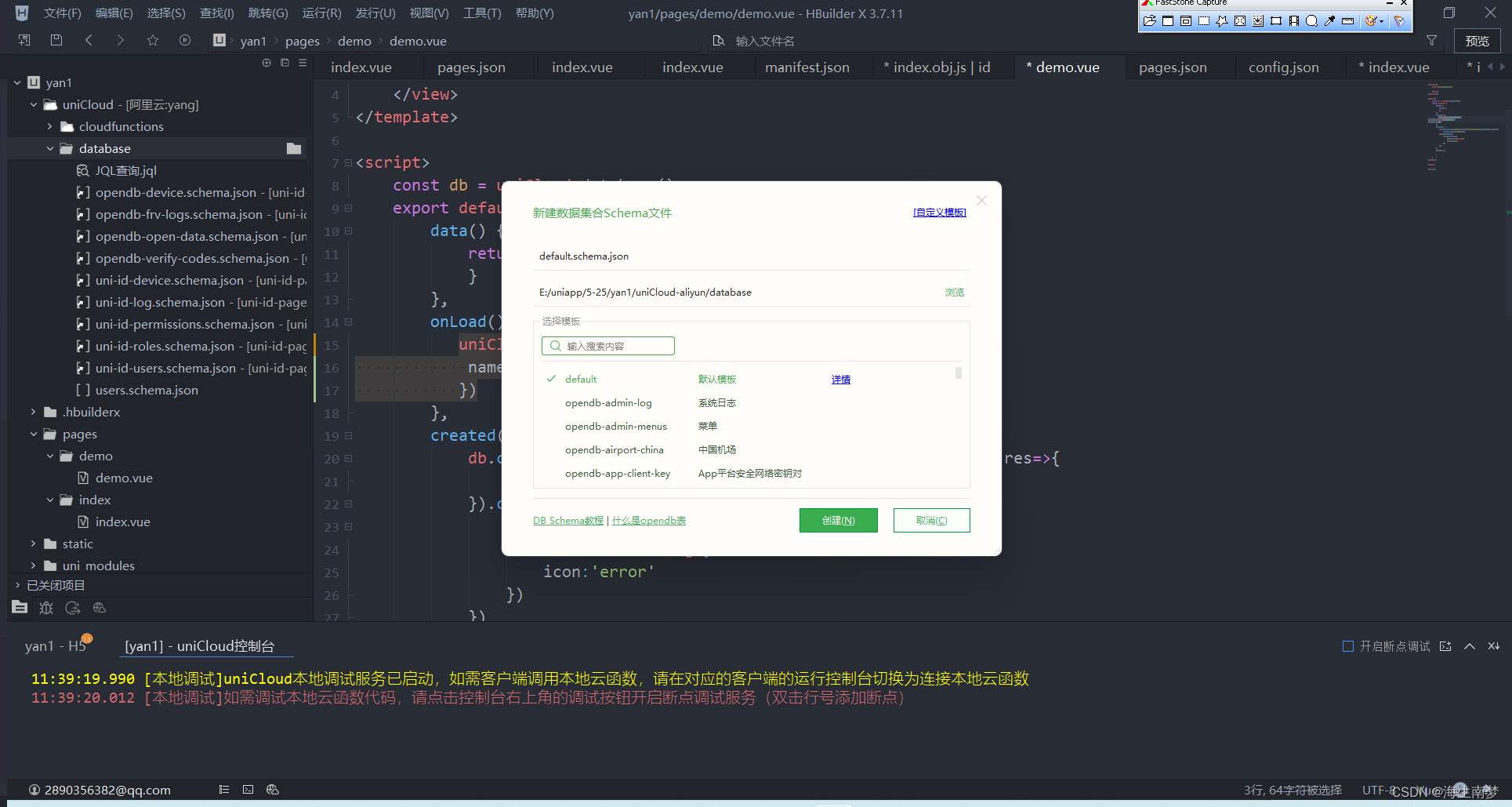Run the project with the play icon
This screenshot has height=807, width=1512.
pos(185,40)
